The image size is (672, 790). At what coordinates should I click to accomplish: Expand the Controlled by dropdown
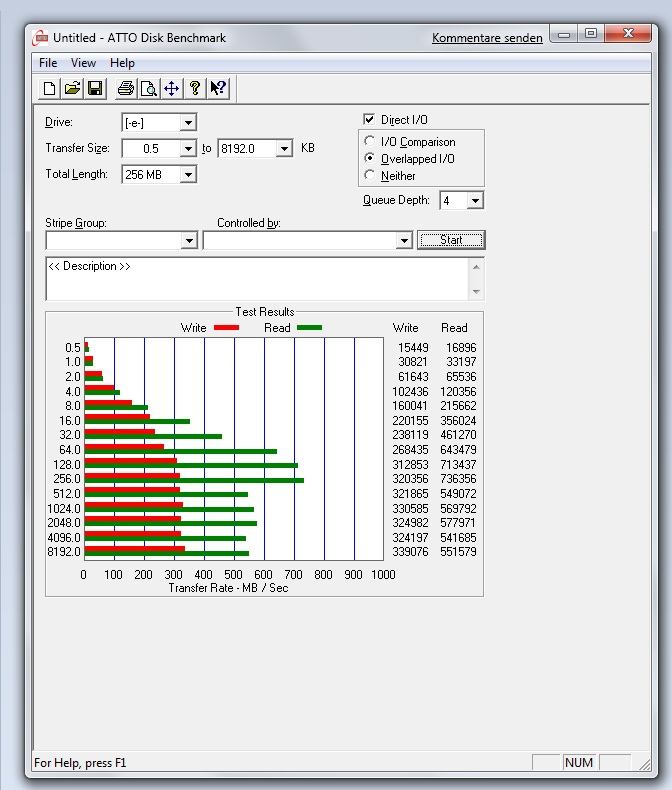click(404, 241)
